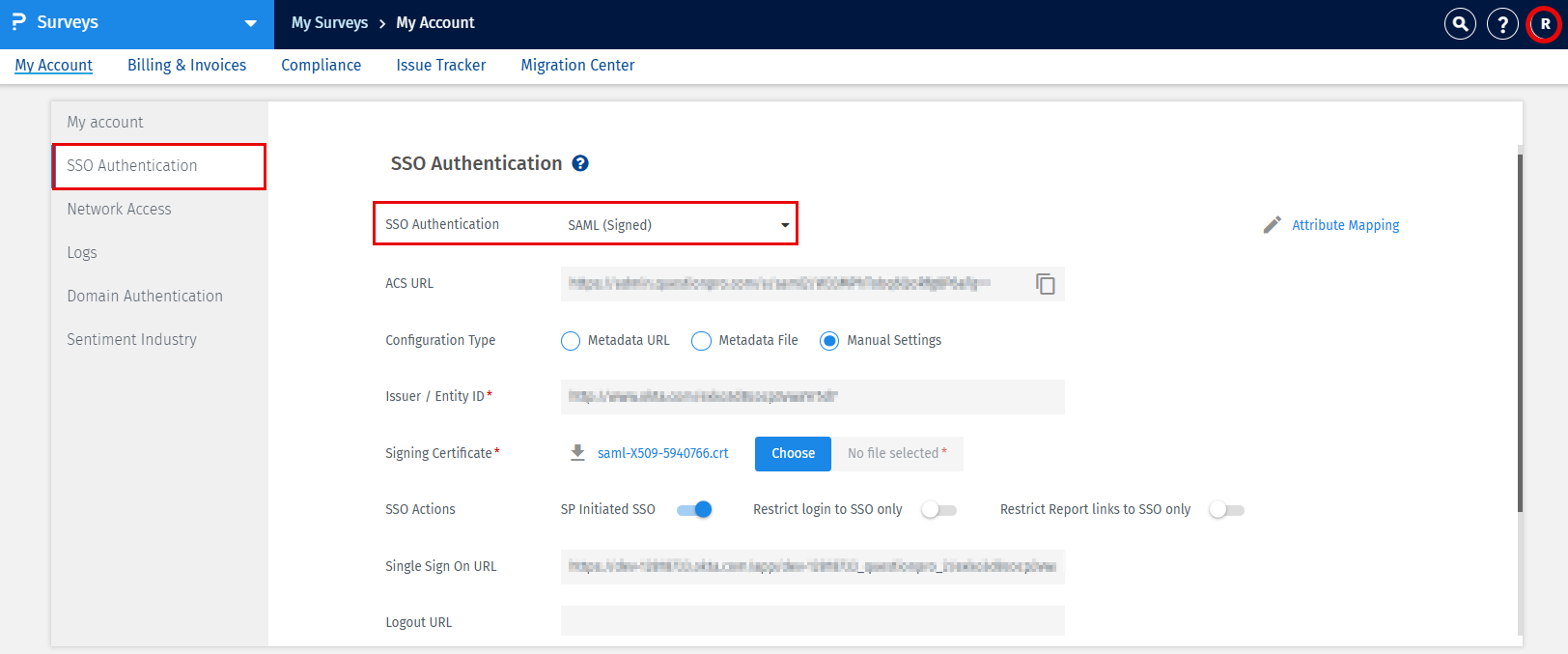Enable Restrict login to SSO only
This screenshot has width=1568, height=654.
[938, 510]
